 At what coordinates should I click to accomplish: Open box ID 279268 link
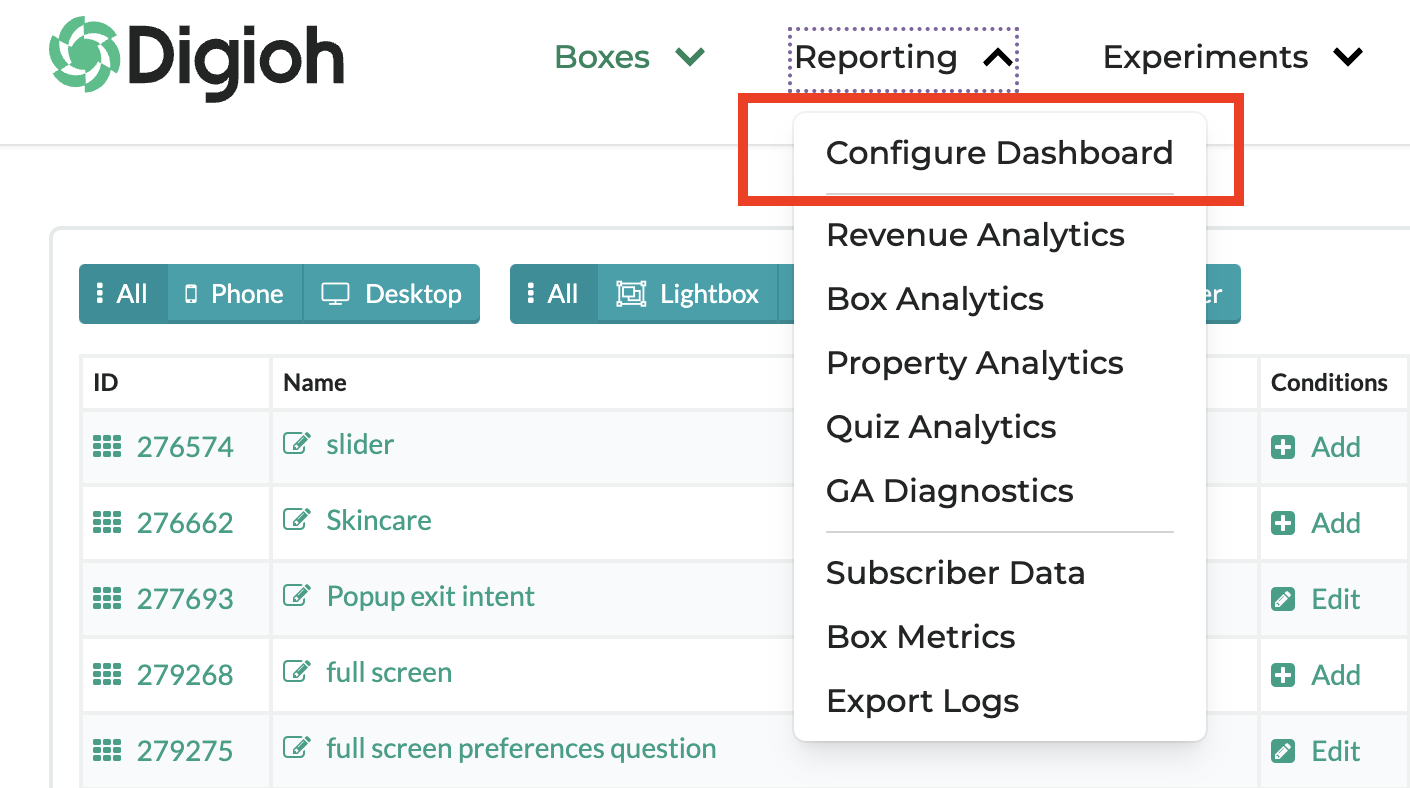point(184,675)
